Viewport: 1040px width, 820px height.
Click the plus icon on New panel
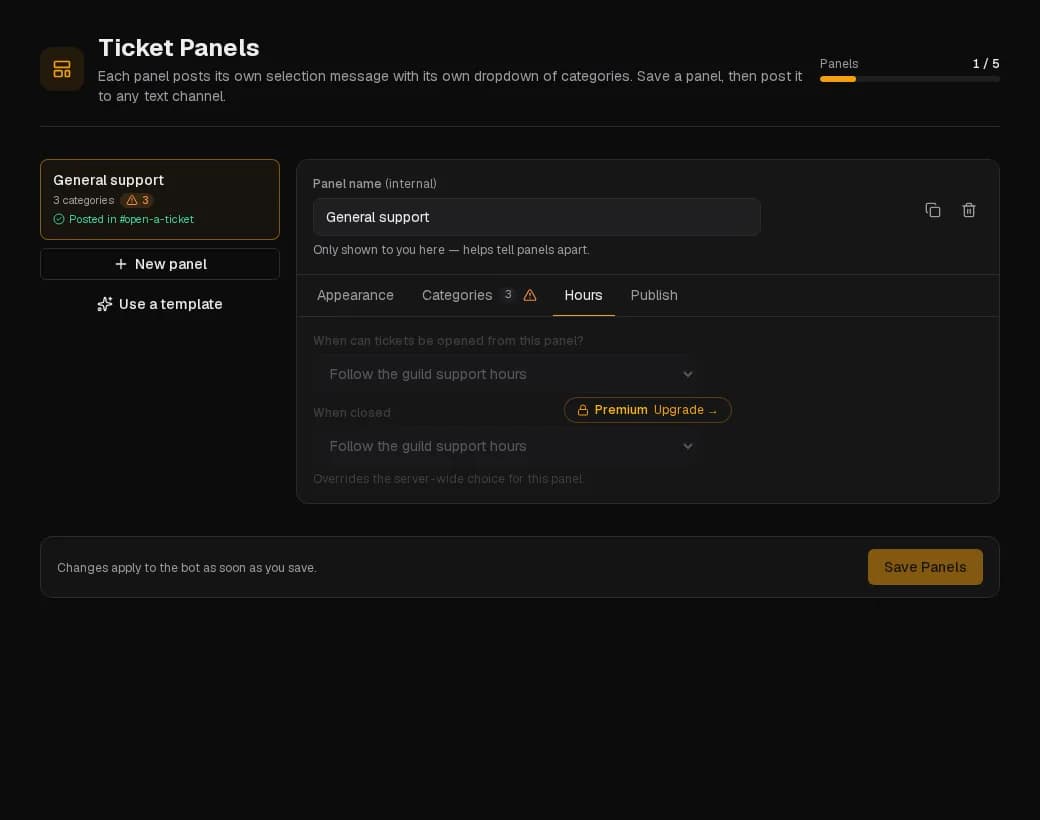(x=121, y=264)
